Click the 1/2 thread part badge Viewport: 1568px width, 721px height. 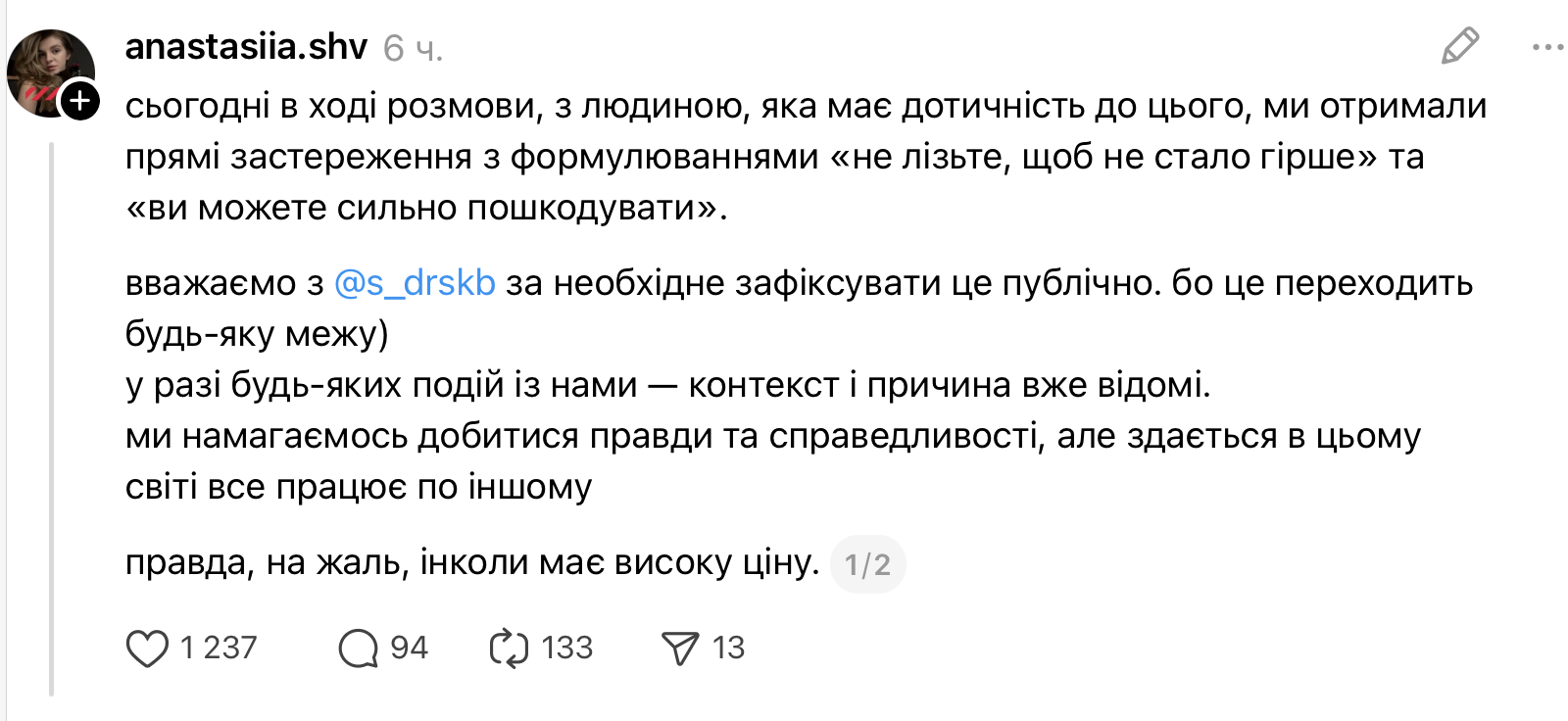click(x=867, y=564)
